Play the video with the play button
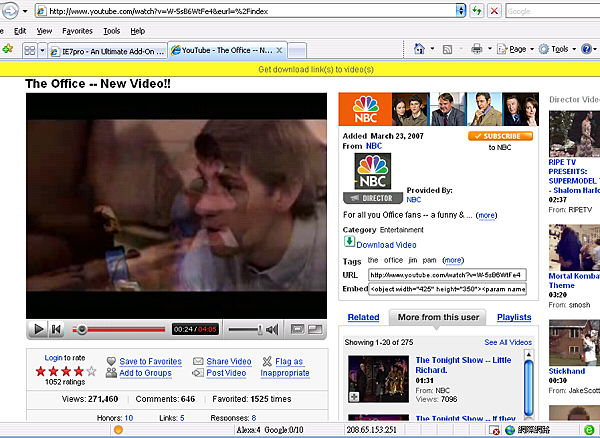The image size is (600, 438). pos(38,329)
